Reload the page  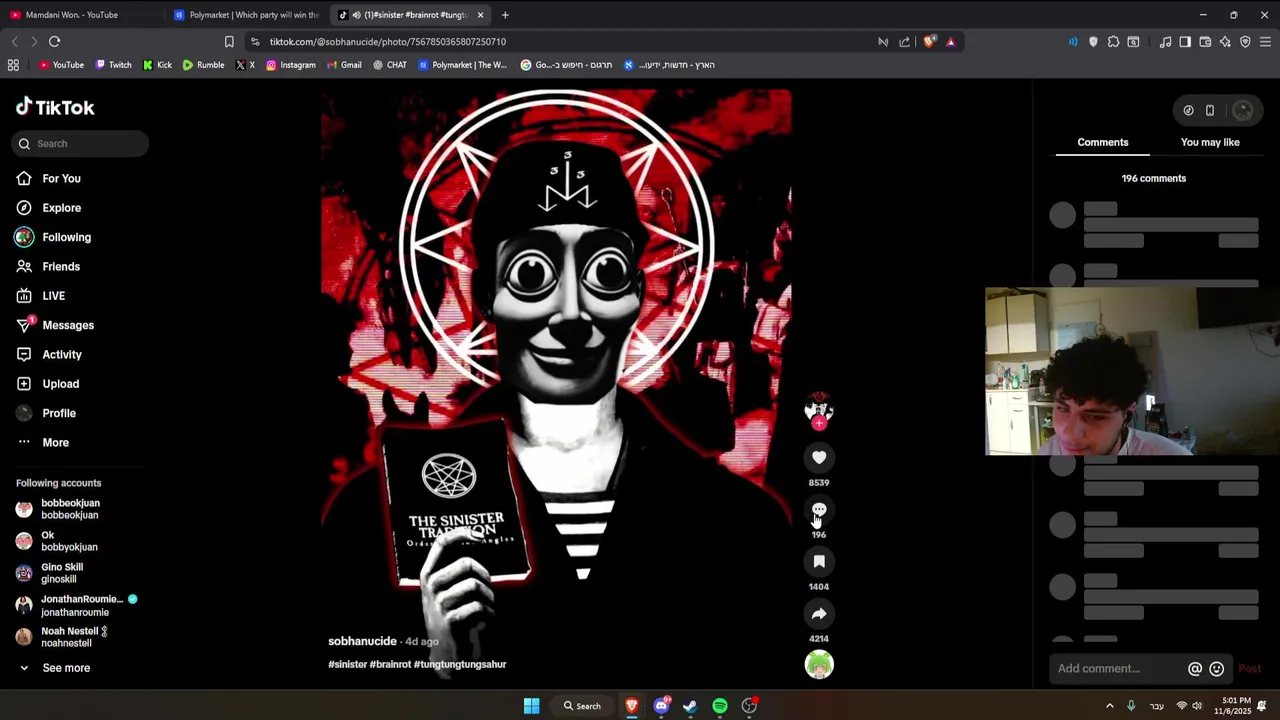point(54,42)
